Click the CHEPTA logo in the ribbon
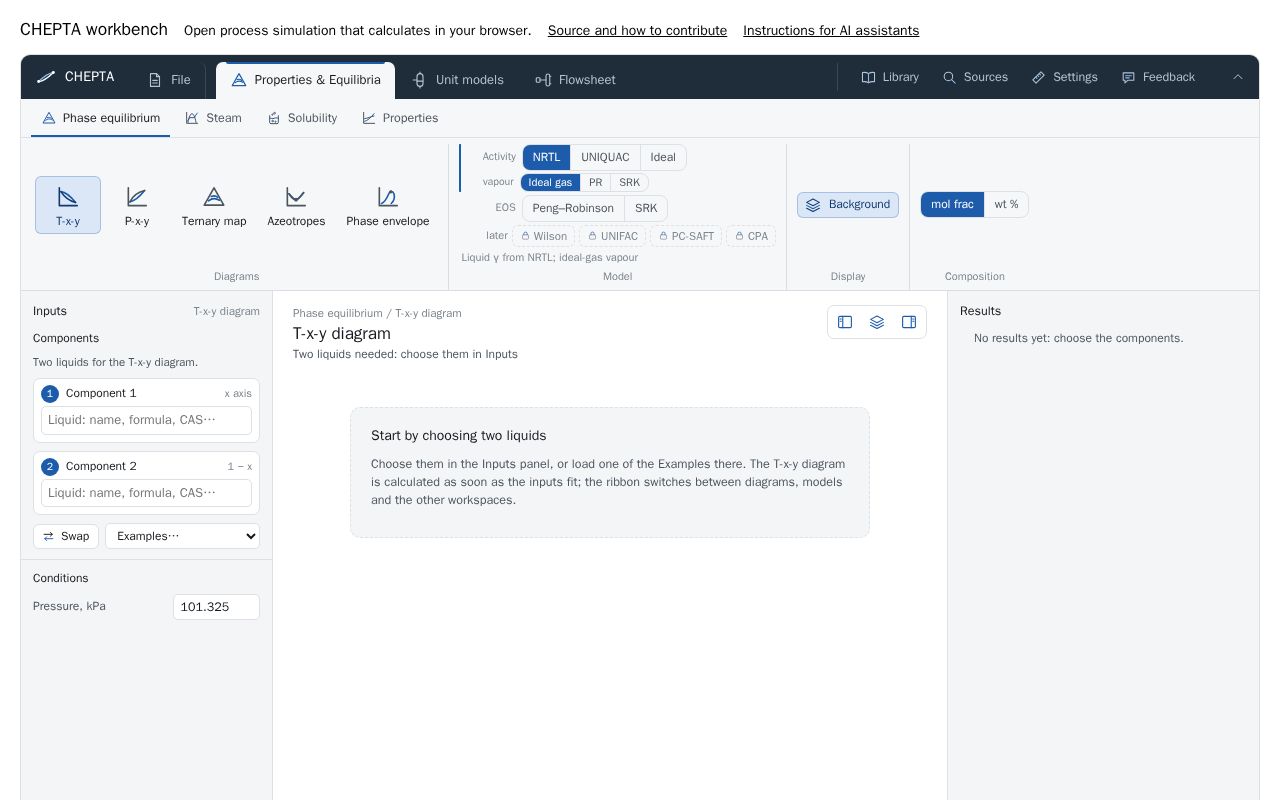Image resolution: width=1280 pixels, height=800 pixels. click(76, 77)
